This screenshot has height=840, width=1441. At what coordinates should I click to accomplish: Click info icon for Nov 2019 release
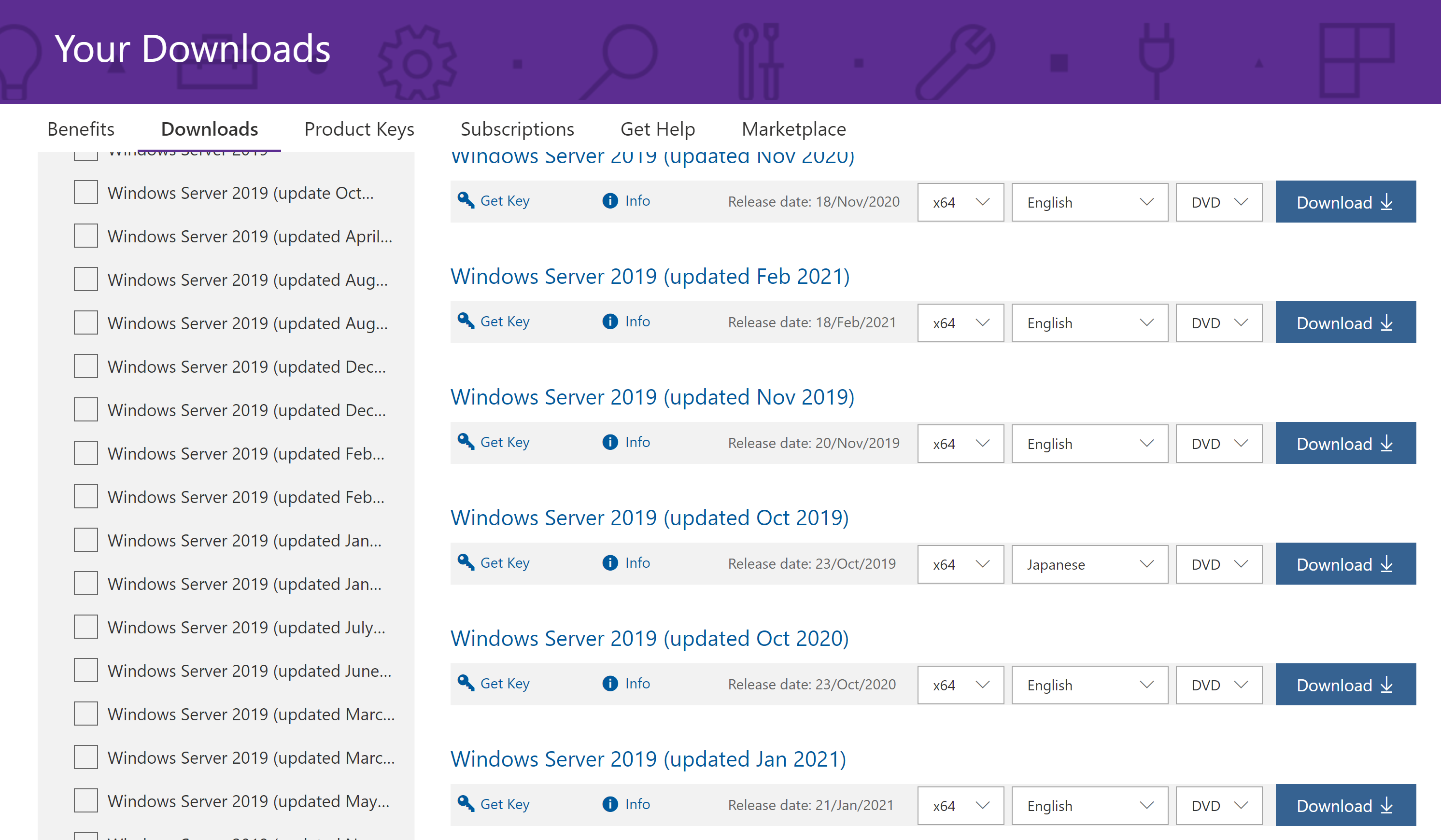tap(610, 442)
